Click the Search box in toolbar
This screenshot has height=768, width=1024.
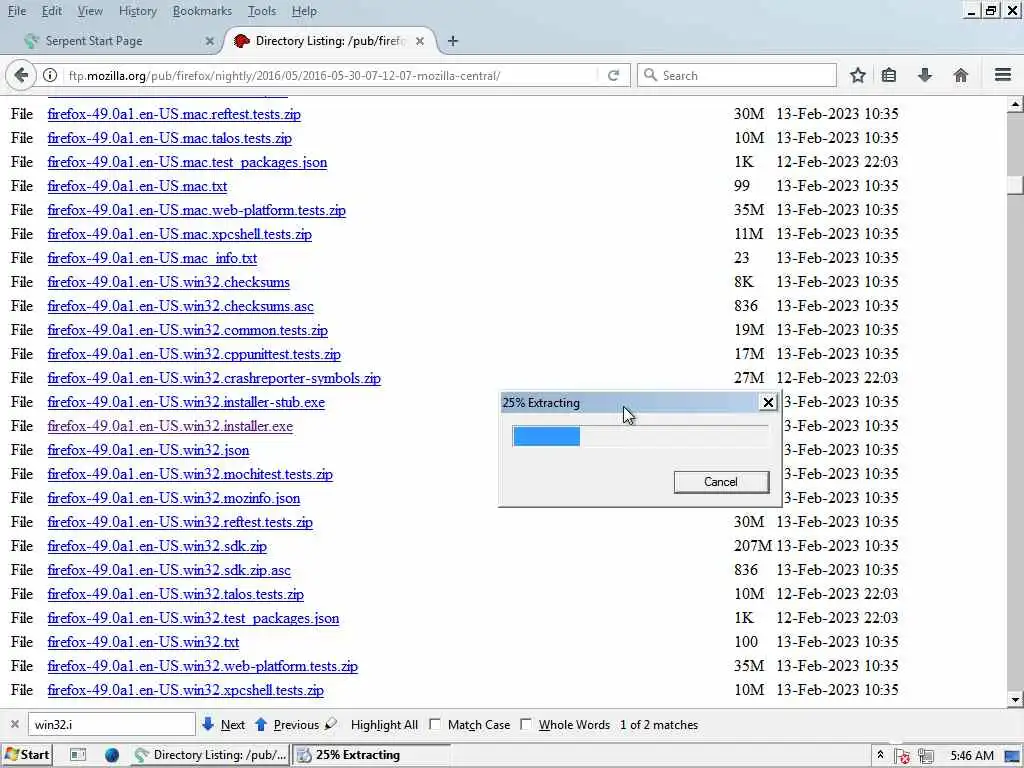click(x=737, y=76)
